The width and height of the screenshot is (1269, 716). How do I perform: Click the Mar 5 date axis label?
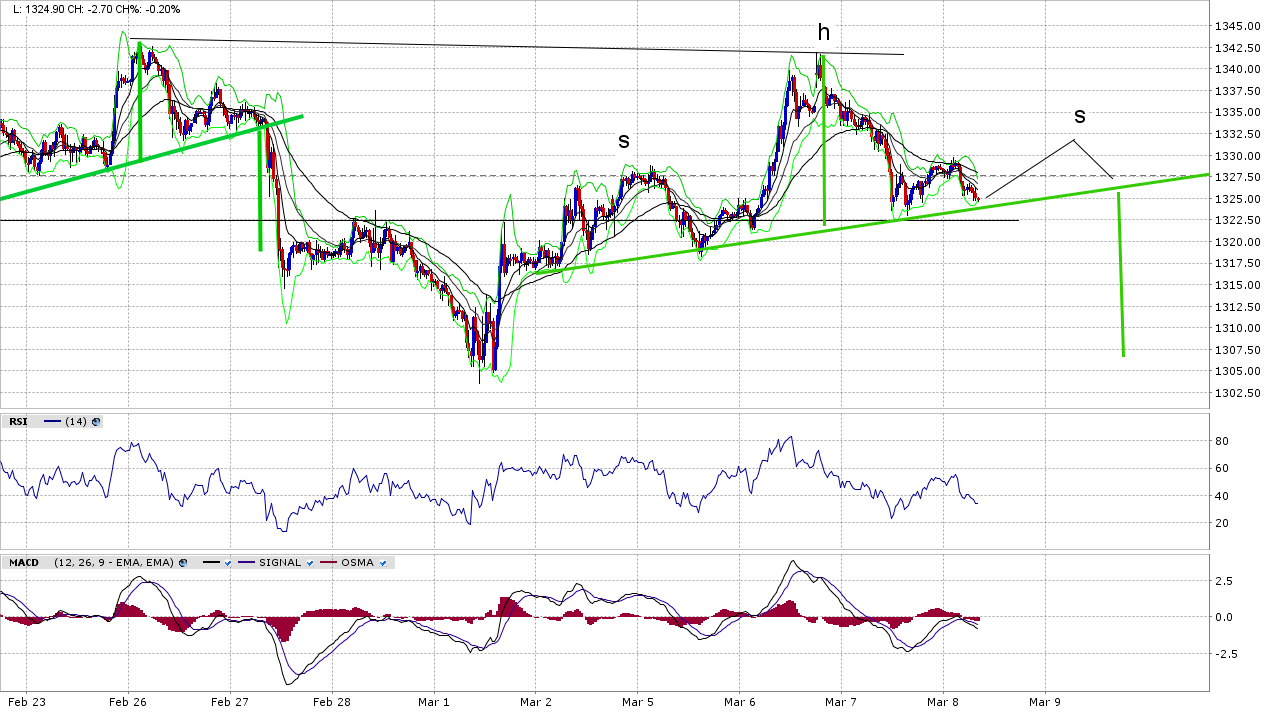click(x=638, y=703)
